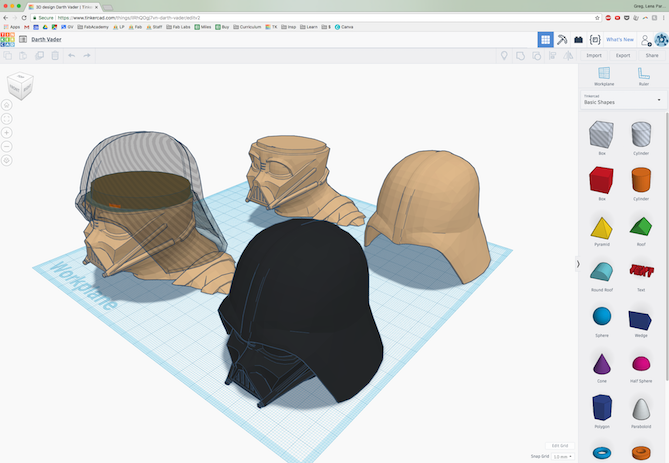Click the Export button

coord(623,55)
